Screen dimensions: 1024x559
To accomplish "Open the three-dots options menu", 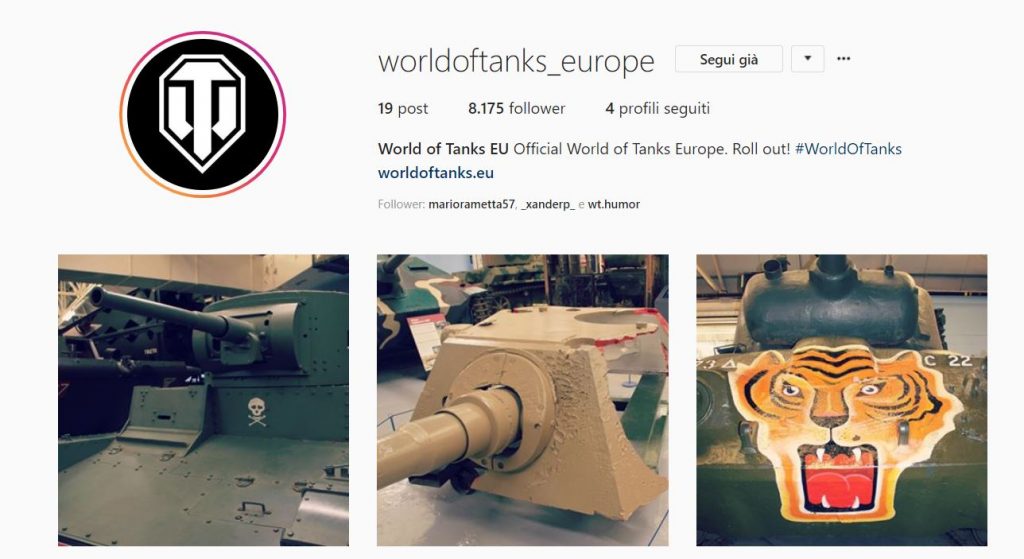I will point(843,59).
